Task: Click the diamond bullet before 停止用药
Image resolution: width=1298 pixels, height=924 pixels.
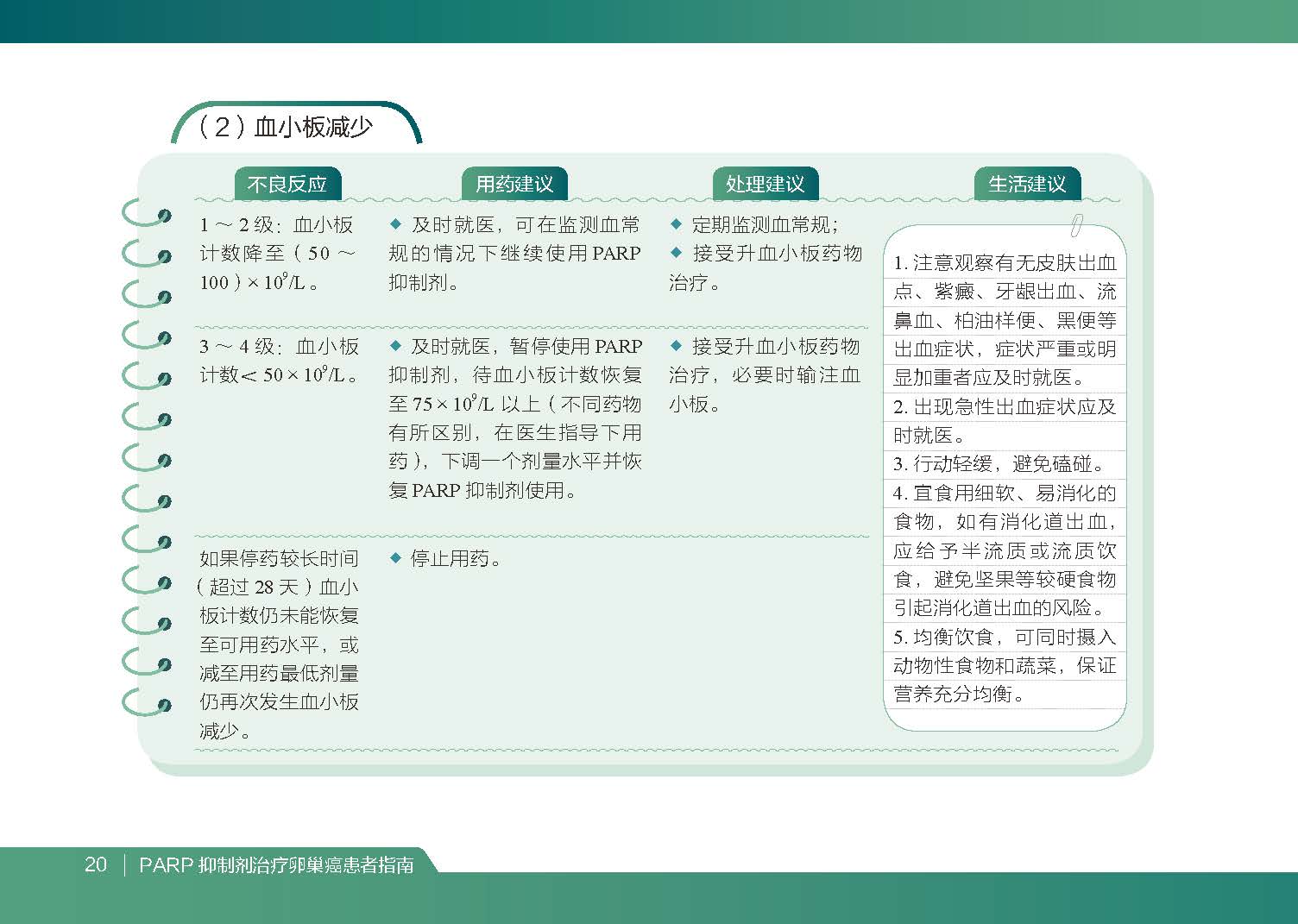Action: [396, 558]
